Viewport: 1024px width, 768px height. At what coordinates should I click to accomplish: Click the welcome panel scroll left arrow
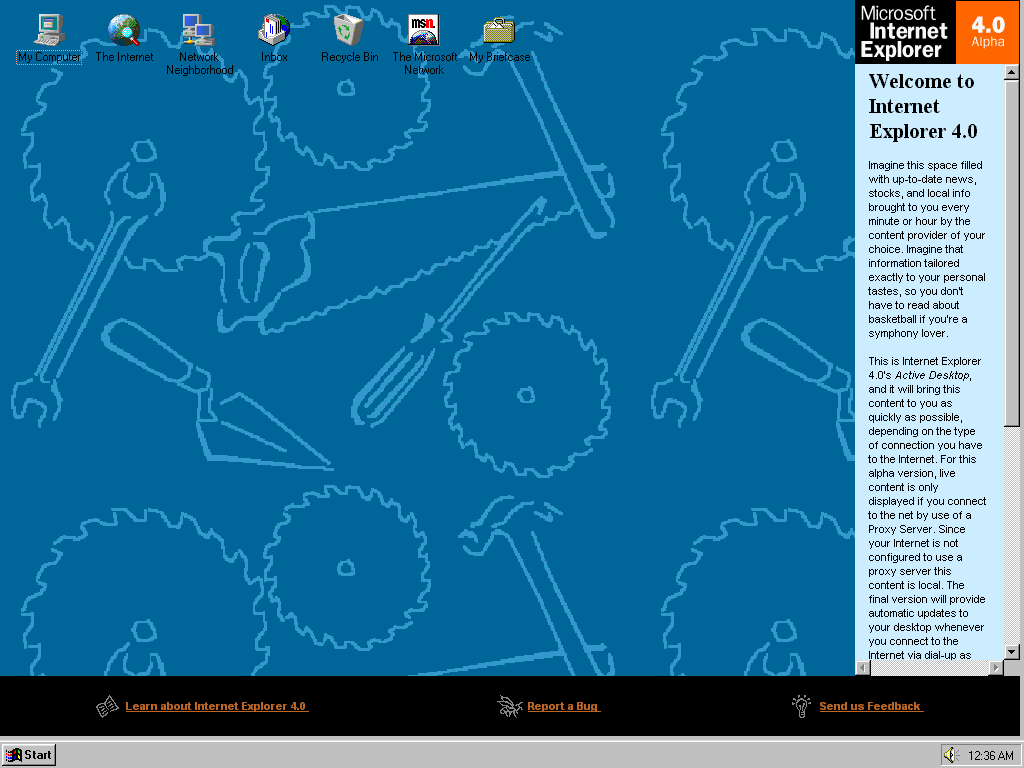point(863,667)
